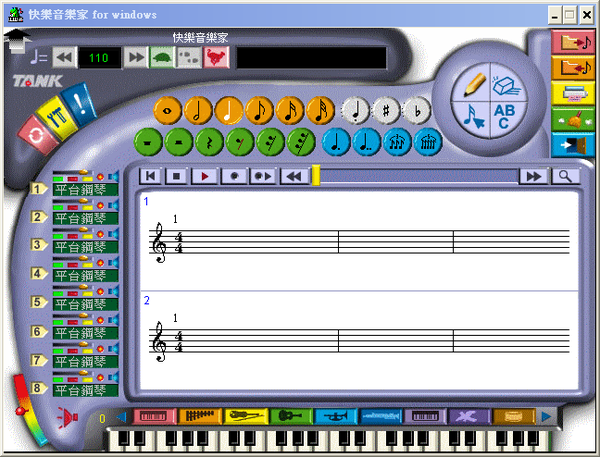Stop playback with the square button

[x=176, y=176]
